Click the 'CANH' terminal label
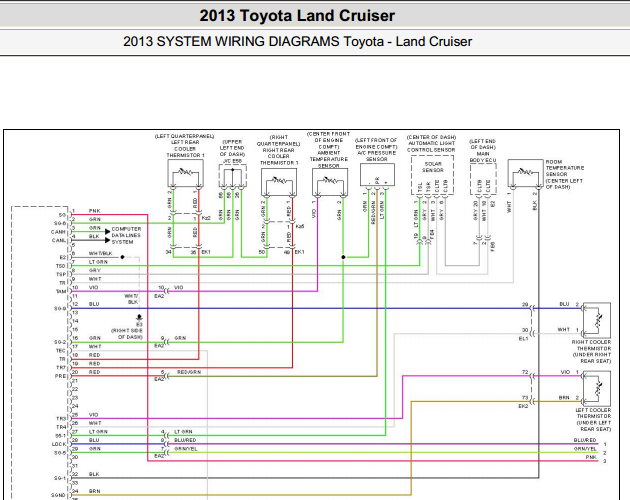The width and height of the screenshot is (630, 500). (58, 232)
